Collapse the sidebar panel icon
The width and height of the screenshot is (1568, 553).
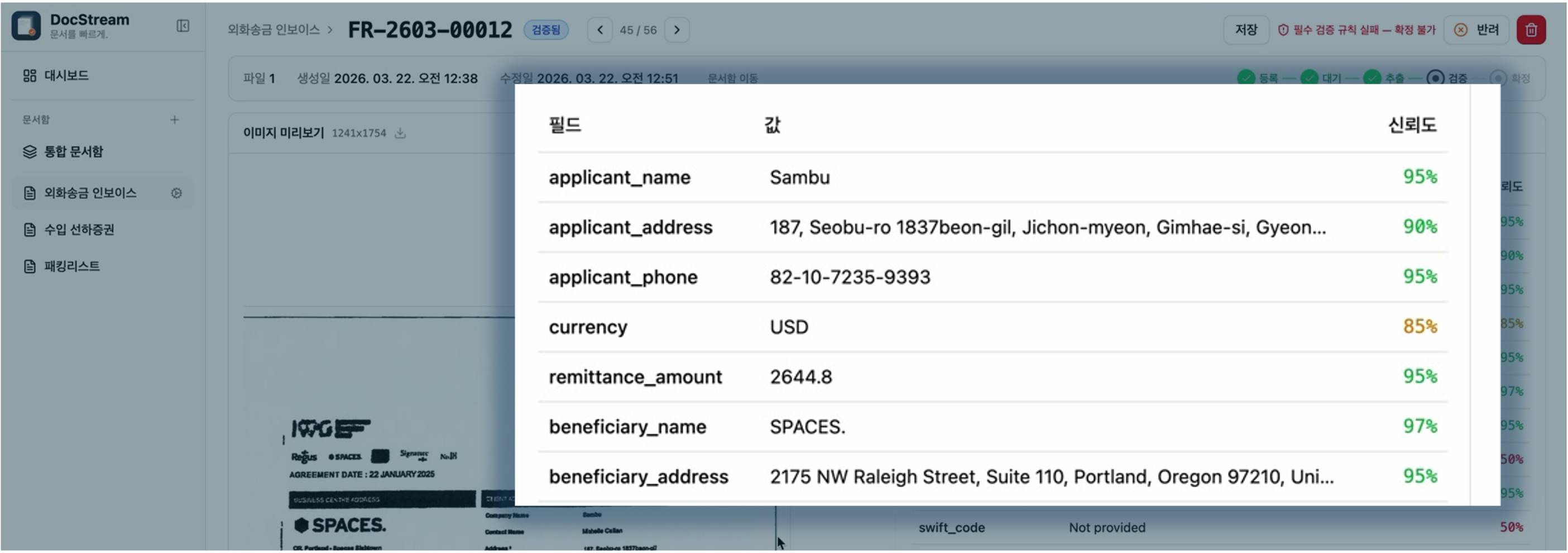183,26
